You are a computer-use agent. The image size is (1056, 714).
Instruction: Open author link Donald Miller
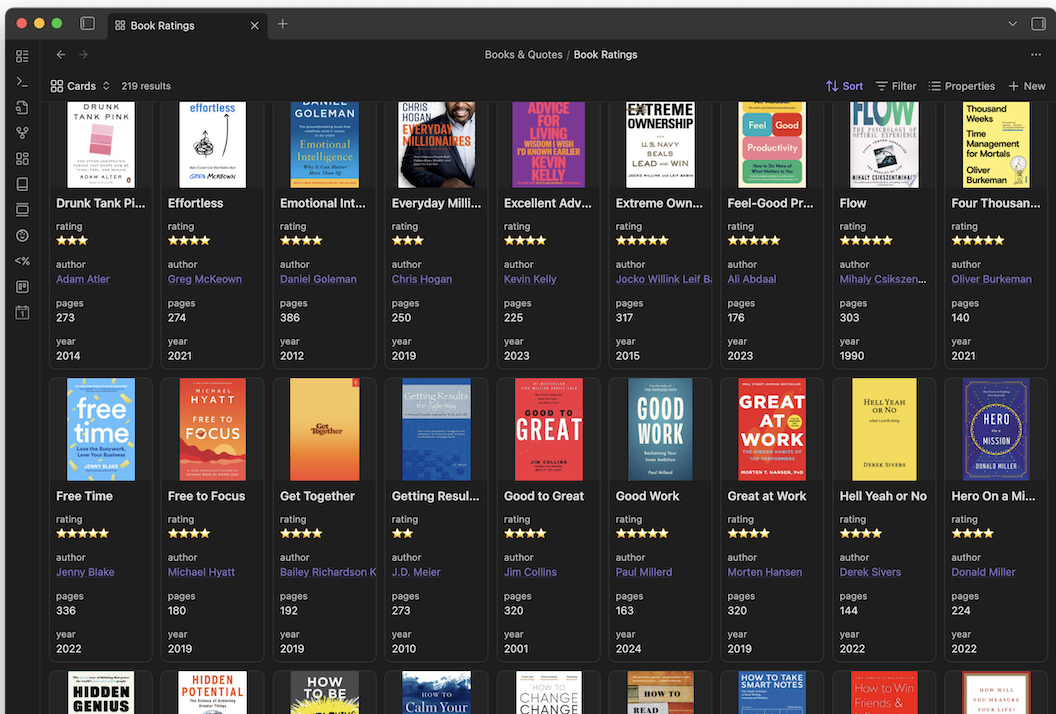[x=983, y=572]
